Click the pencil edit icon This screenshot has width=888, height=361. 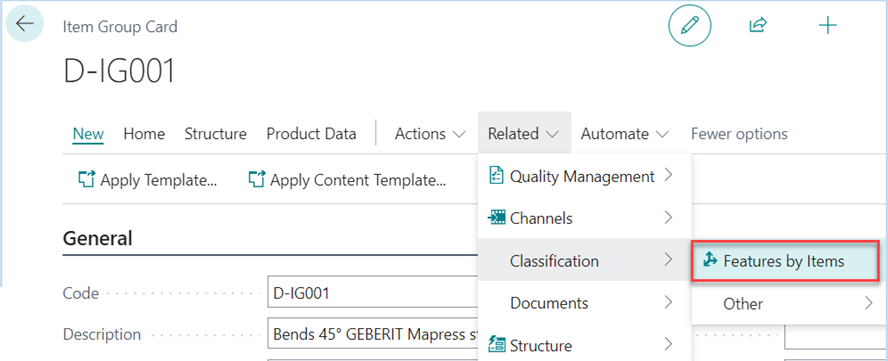690,25
